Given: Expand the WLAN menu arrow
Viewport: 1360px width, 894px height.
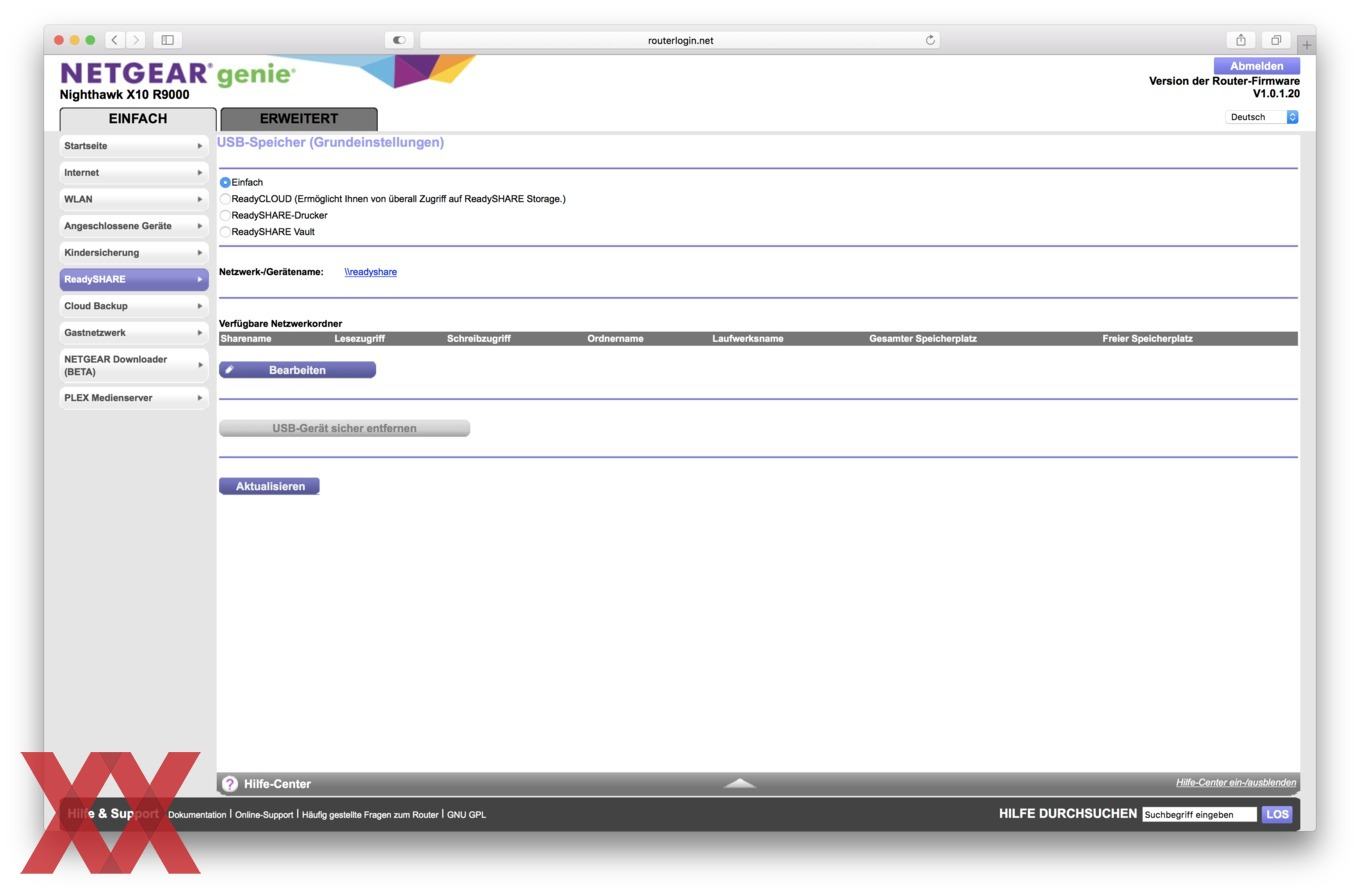Looking at the screenshot, I should tap(200, 199).
